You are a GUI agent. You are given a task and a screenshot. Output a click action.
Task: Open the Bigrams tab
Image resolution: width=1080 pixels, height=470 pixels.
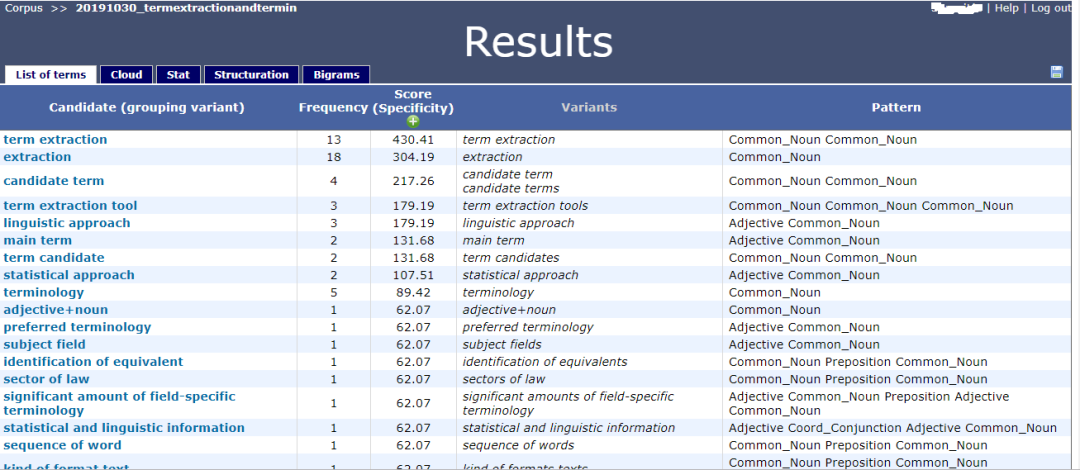(x=337, y=74)
